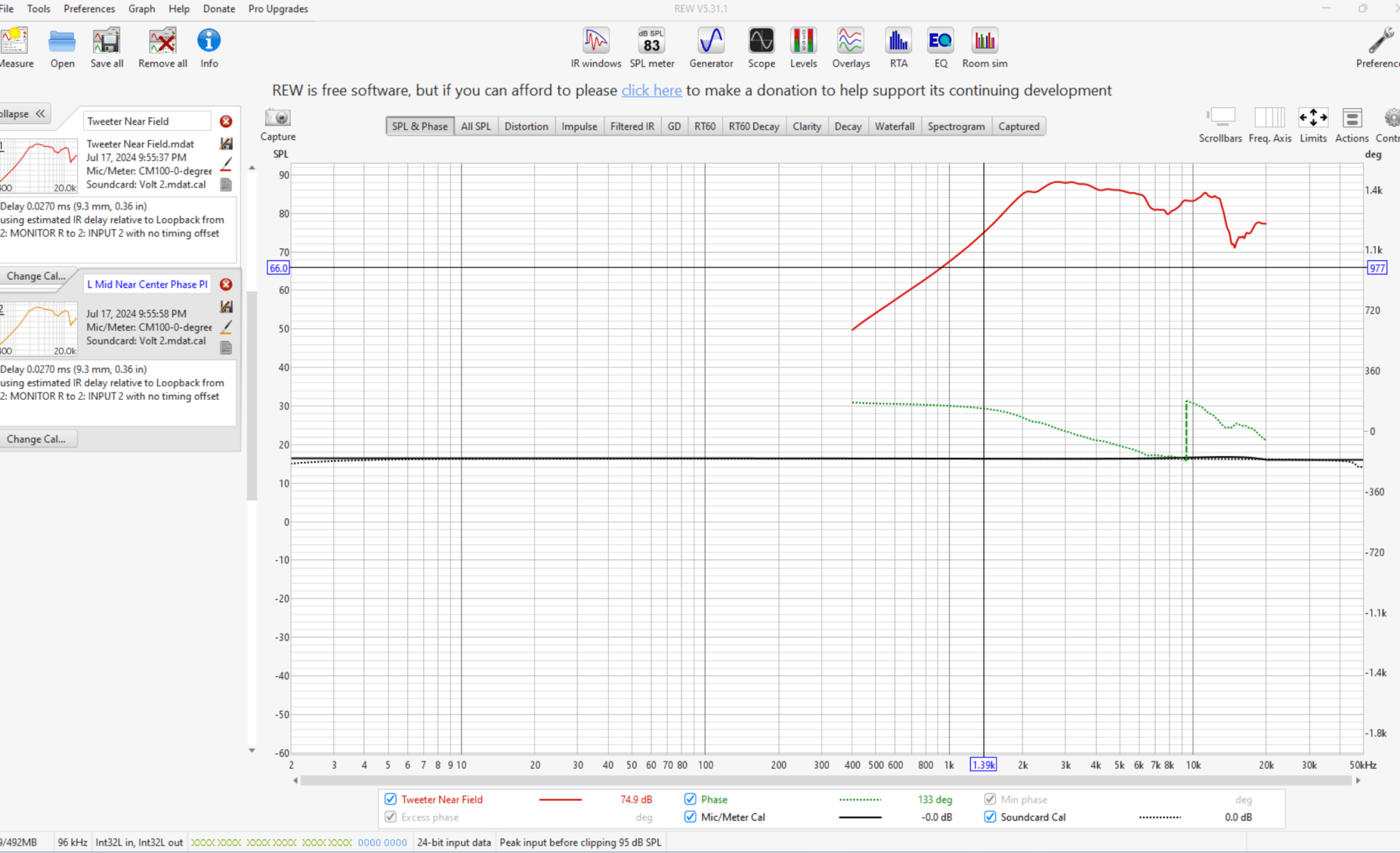The width and height of the screenshot is (1400, 853).
Task: Open the signal Generator
Action: 711,48
